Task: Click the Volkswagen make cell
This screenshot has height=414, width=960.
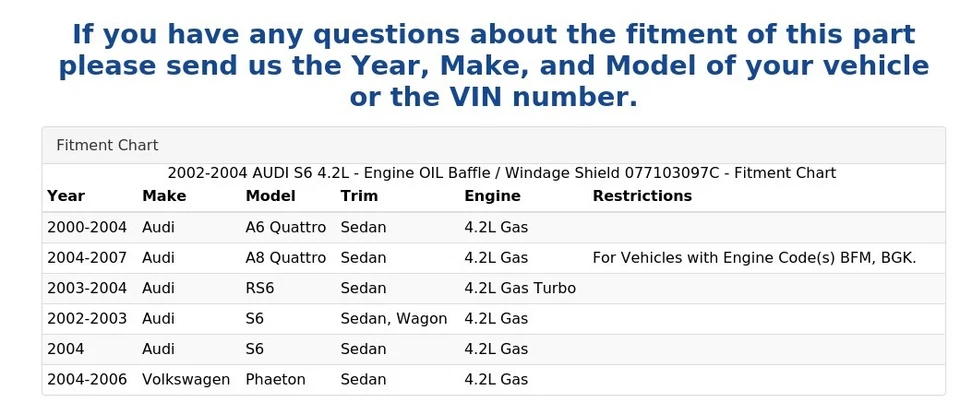Action: click(186, 380)
